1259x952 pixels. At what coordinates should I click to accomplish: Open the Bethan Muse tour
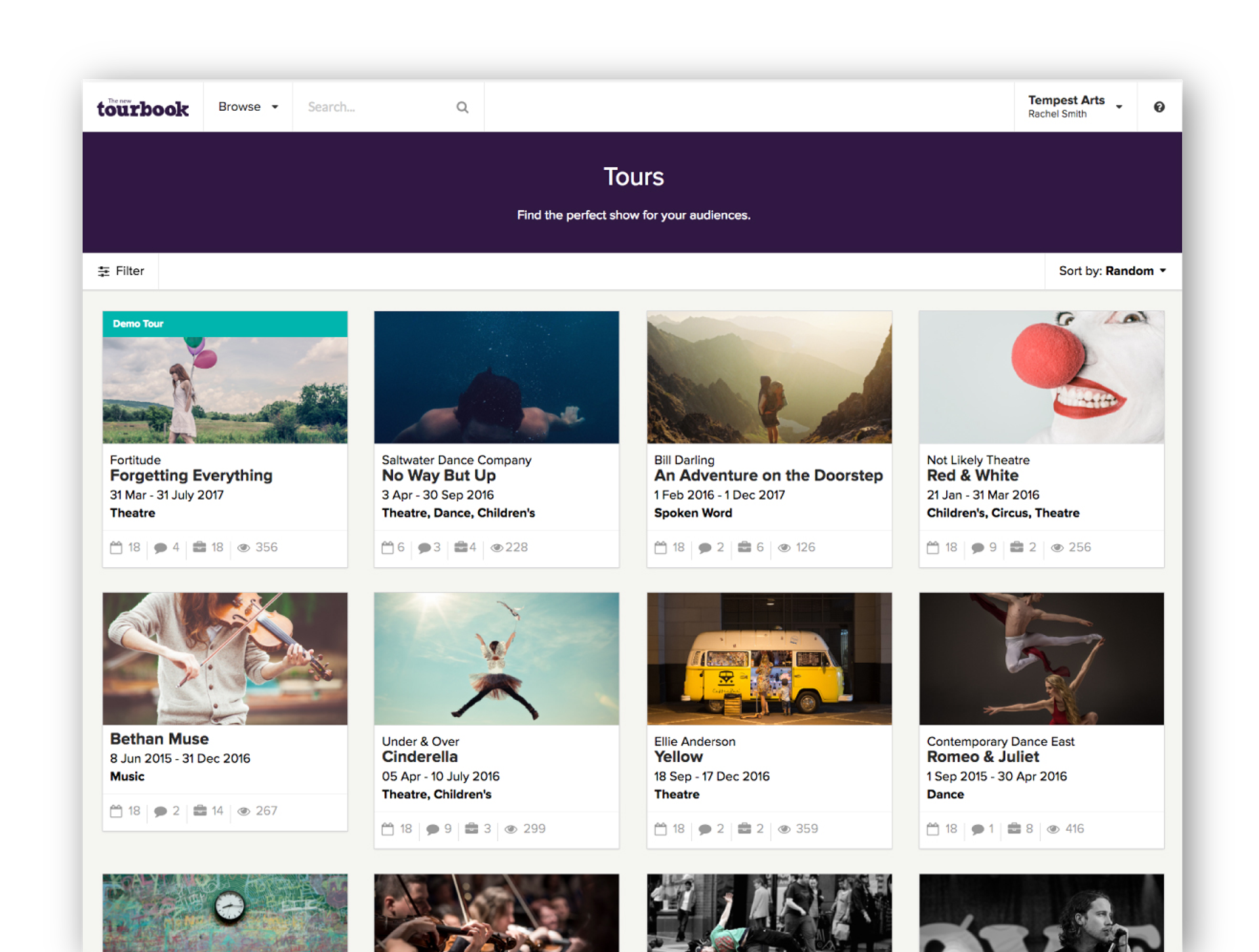[159, 739]
